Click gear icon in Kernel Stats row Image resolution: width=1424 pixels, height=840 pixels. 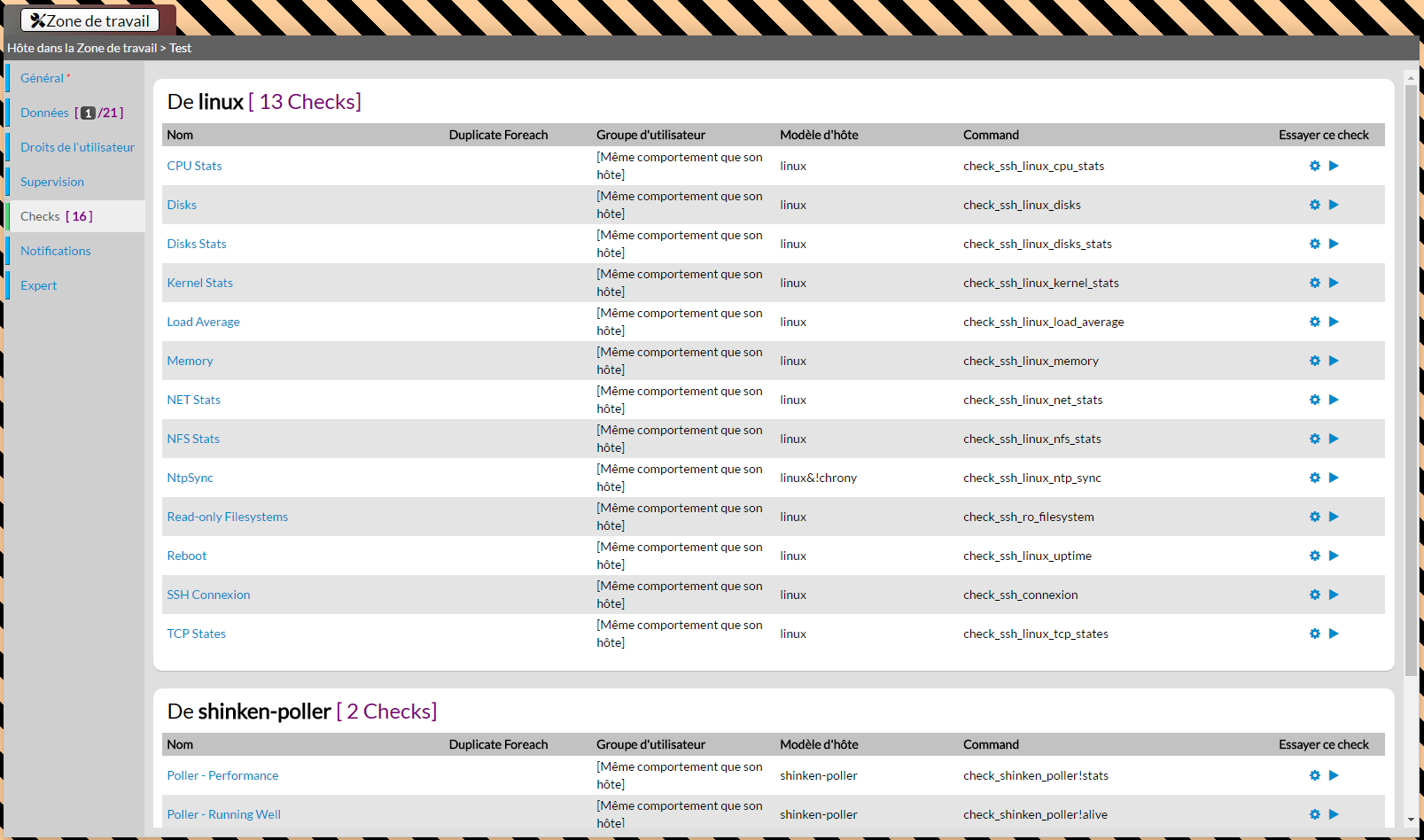click(x=1314, y=283)
